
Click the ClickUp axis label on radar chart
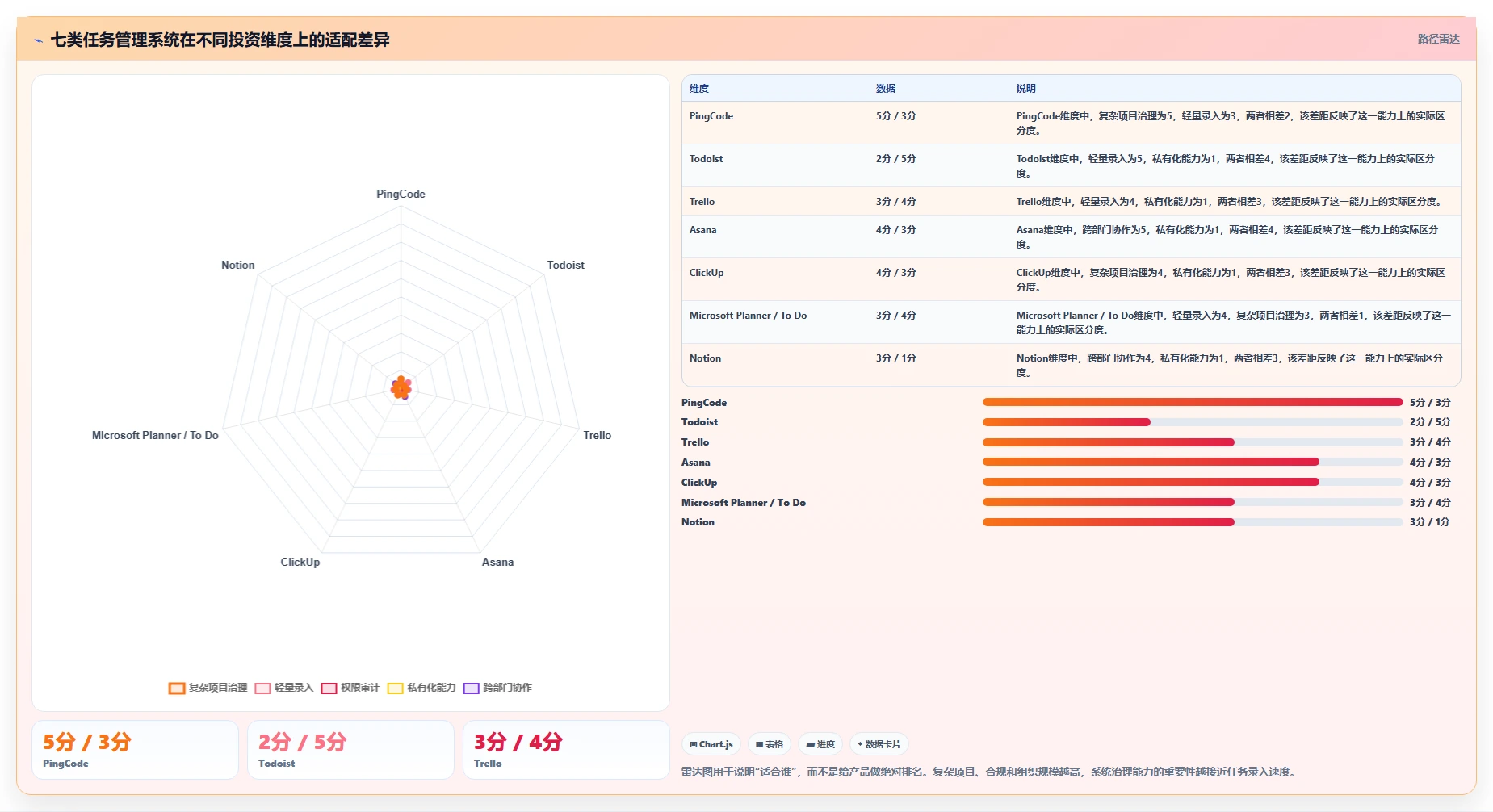point(300,562)
